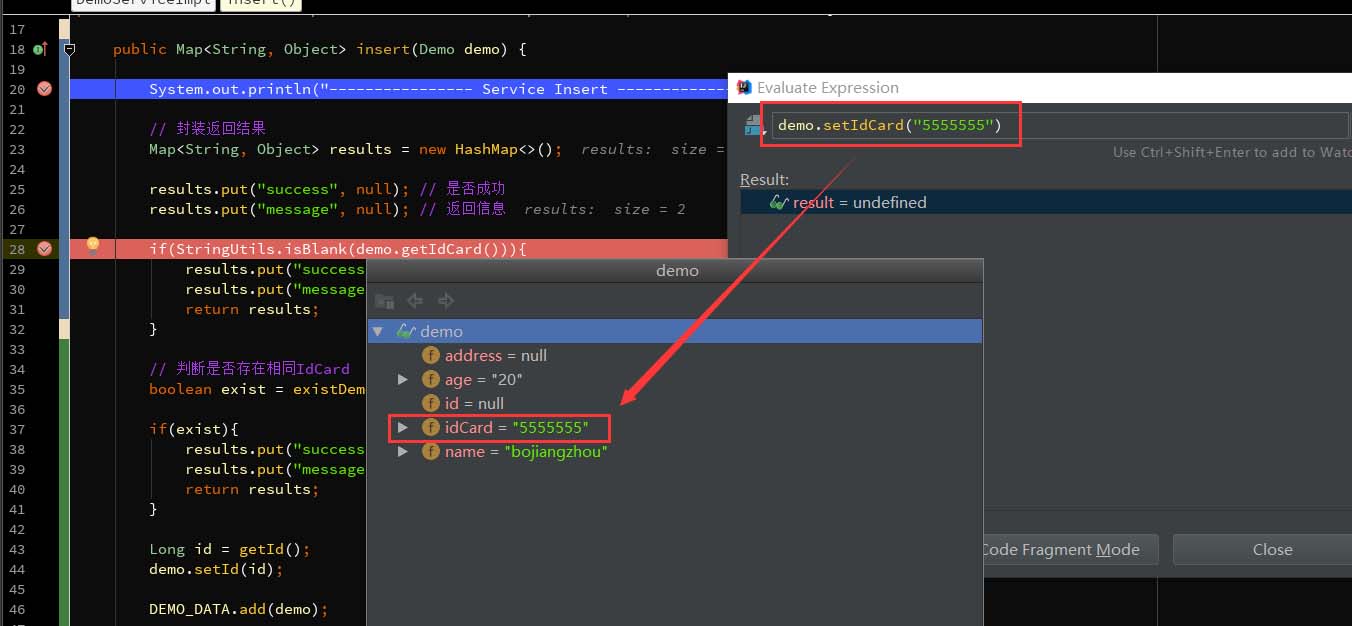Select the result = undefined row
1352x626 pixels.
[1046, 202]
